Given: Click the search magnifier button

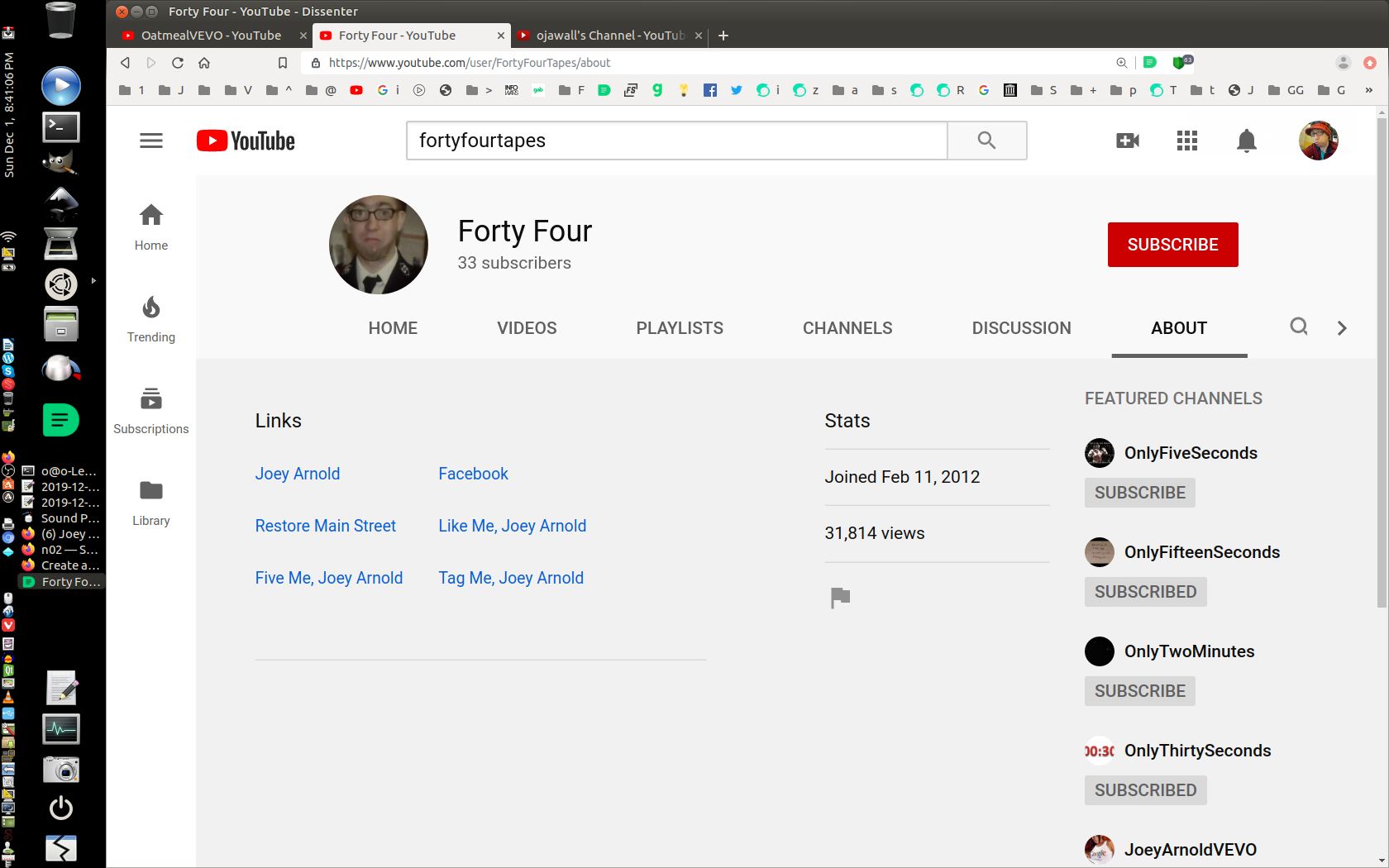Looking at the screenshot, I should [986, 141].
